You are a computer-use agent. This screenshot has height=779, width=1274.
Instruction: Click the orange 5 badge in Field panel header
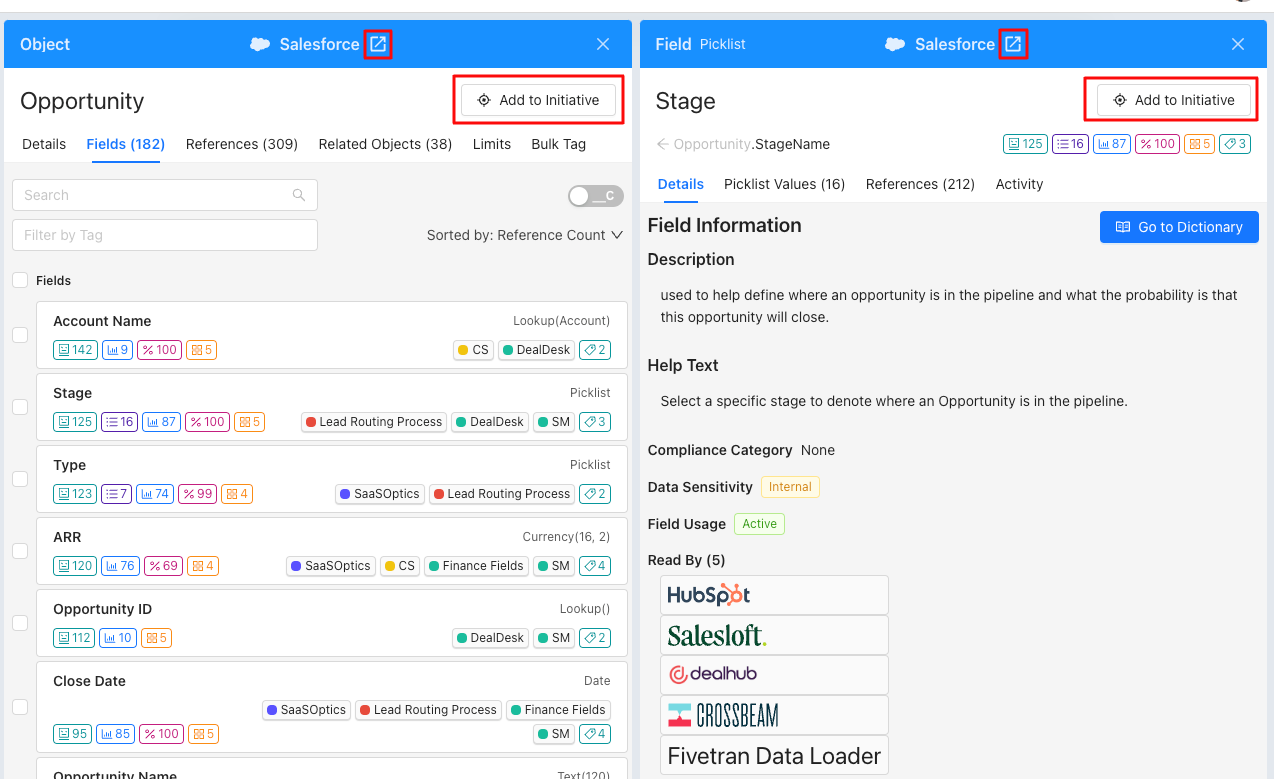[1199, 144]
